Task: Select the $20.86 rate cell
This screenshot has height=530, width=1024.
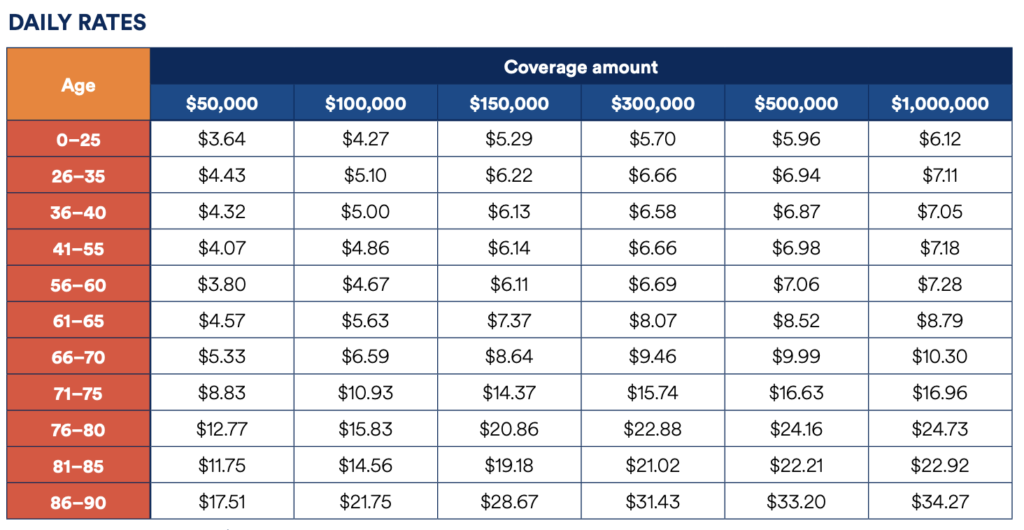Action: pyautogui.click(x=509, y=429)
